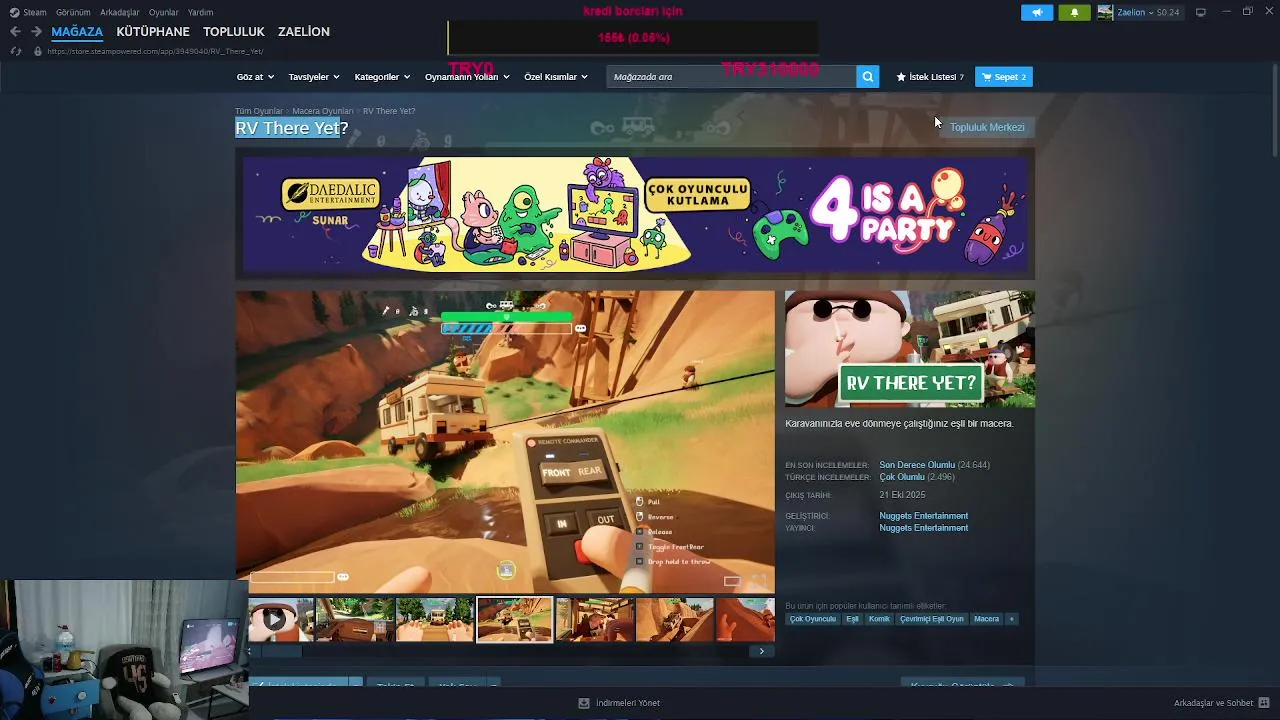This screenshot has width=1280, height=720.
Task: Open publisher Nuggets Entertainment link
Action: 924,528
